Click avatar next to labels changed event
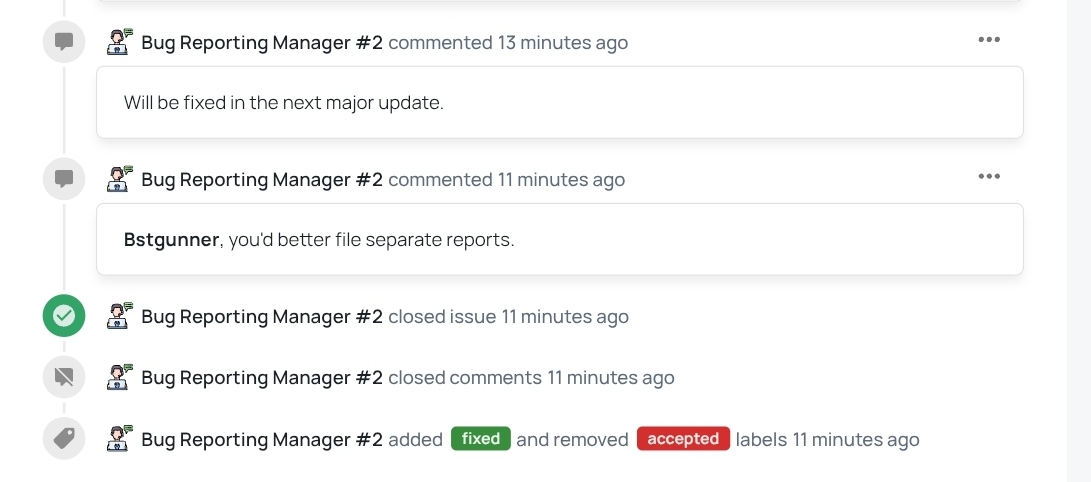Image resolution: width=1091 pixels, height=482 pixels. click(120, 439)
